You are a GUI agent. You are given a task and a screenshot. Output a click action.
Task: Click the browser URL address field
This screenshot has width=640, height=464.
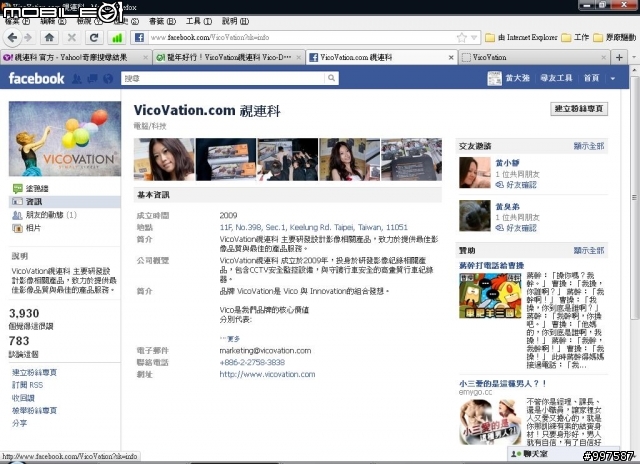301,38
